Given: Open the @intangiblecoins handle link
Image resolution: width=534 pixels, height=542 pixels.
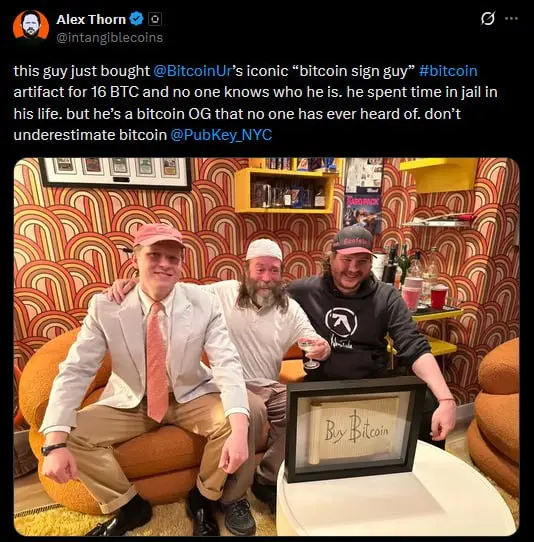Looking at the screenshot, I should click(x=109, y=37).
